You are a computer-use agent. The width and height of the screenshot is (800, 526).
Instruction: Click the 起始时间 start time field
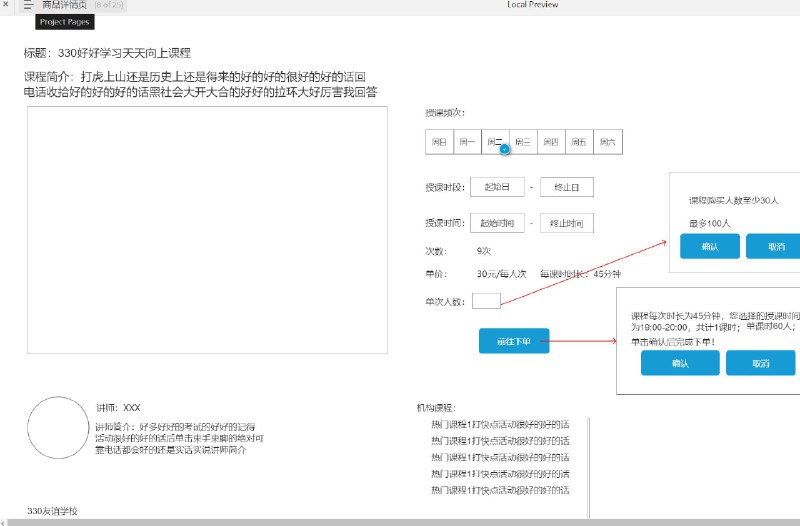(497, 223)
